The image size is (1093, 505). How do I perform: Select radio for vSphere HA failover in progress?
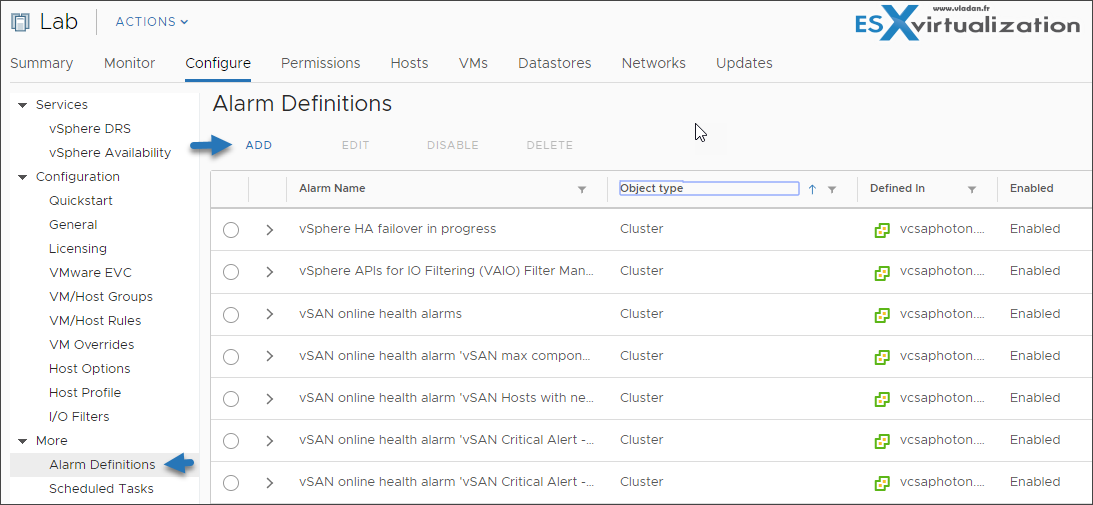tap(231, 230)
